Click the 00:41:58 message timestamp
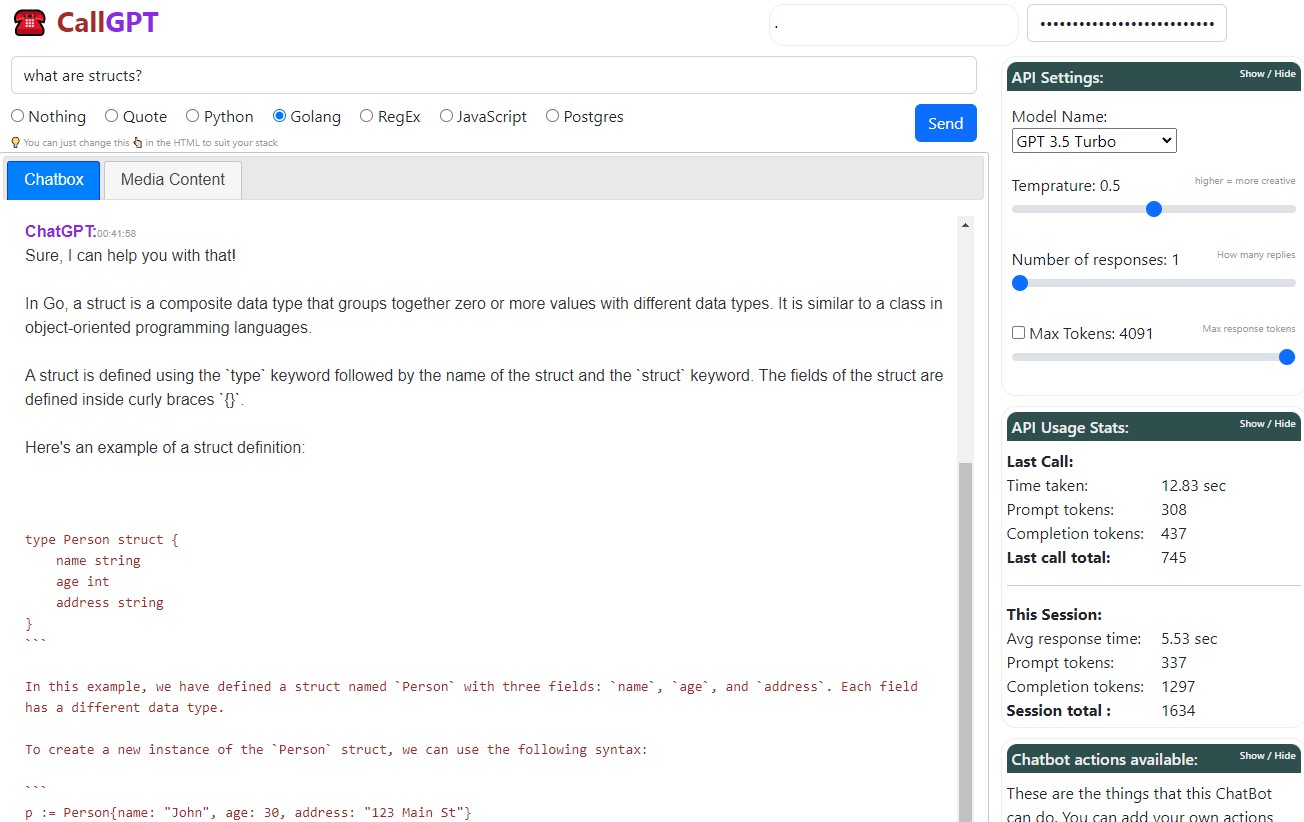The image size is (1304, 822). 116,234
